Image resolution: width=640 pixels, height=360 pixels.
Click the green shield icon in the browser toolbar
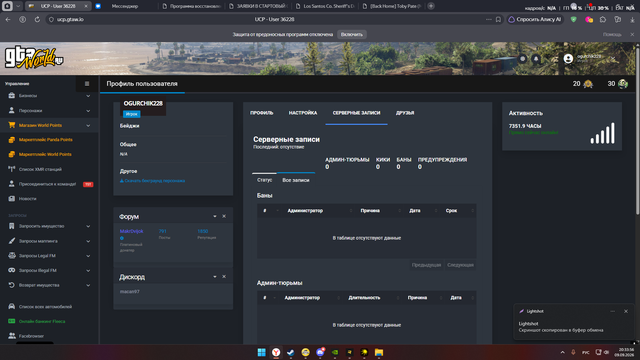point(573,19)
